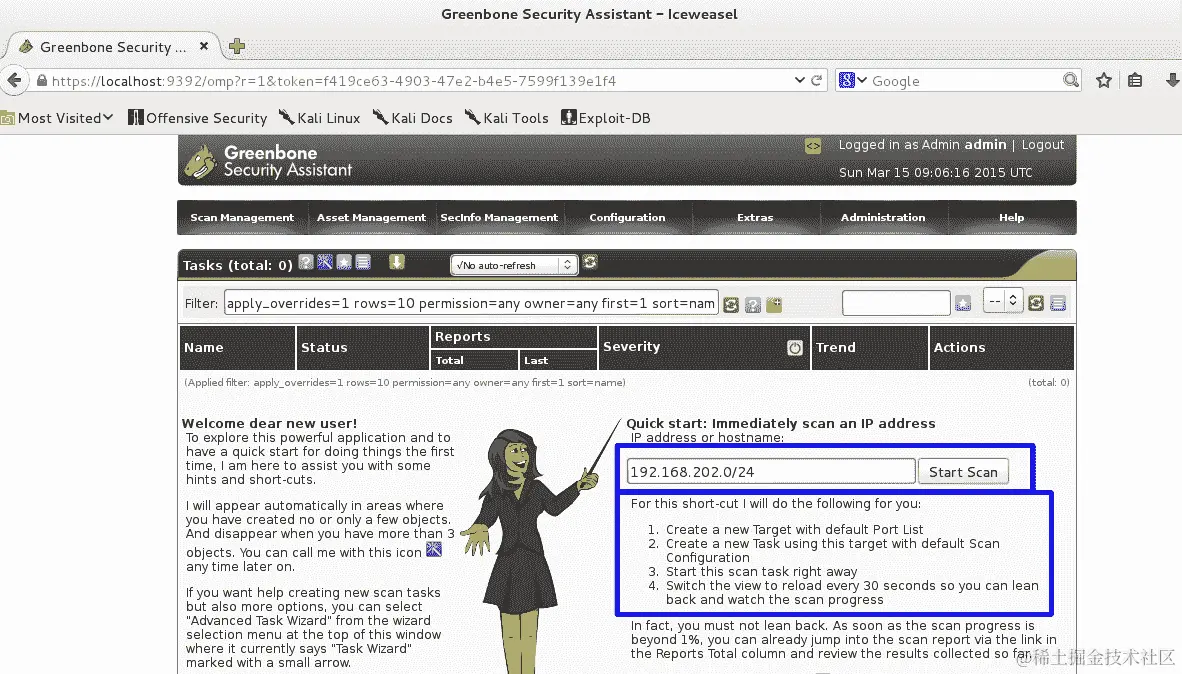Open browser bookmarks list icon
Viewport: 1182px width, 674px height.
1135,80
